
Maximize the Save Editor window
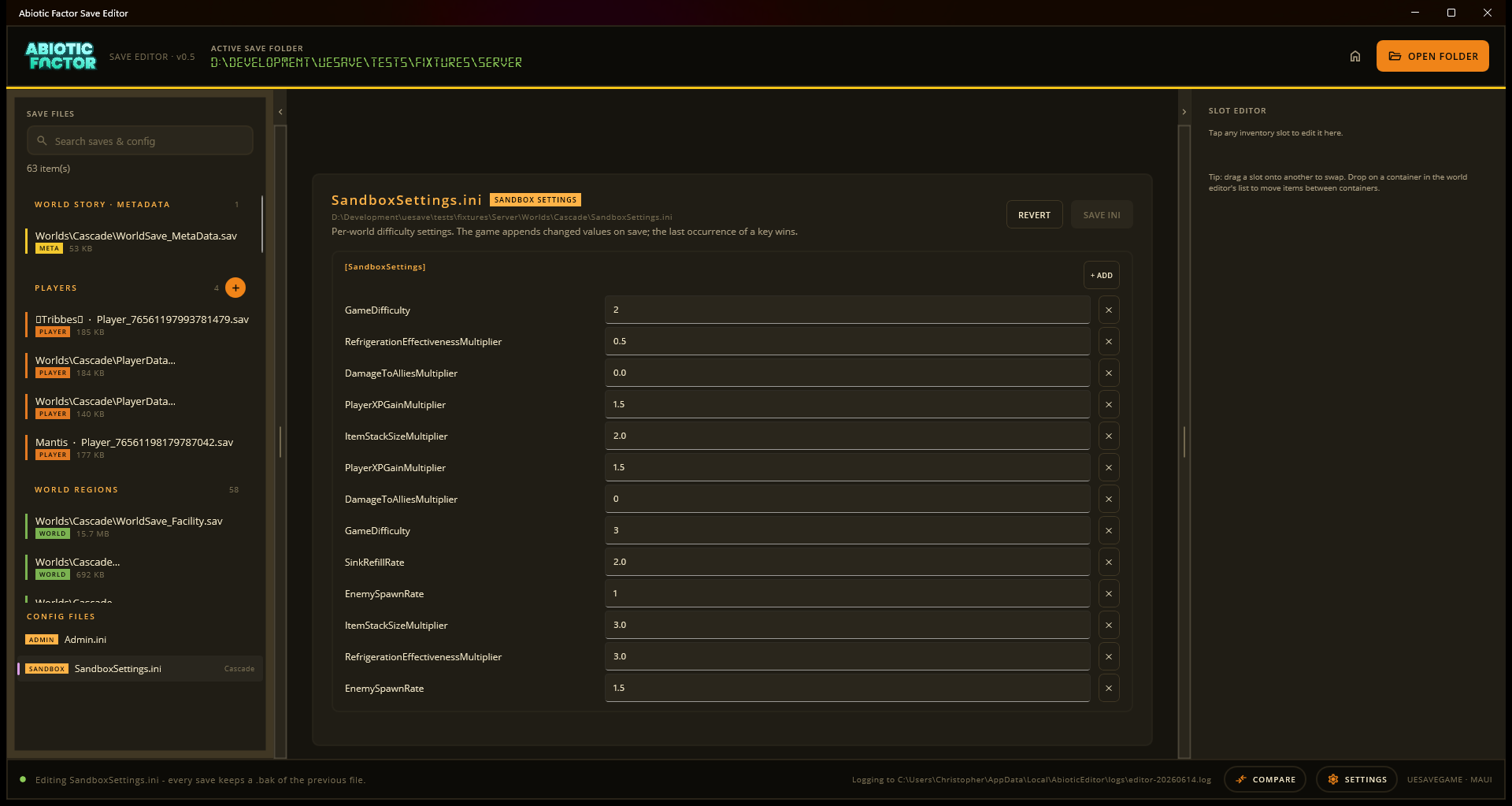tap(1451, 13)
